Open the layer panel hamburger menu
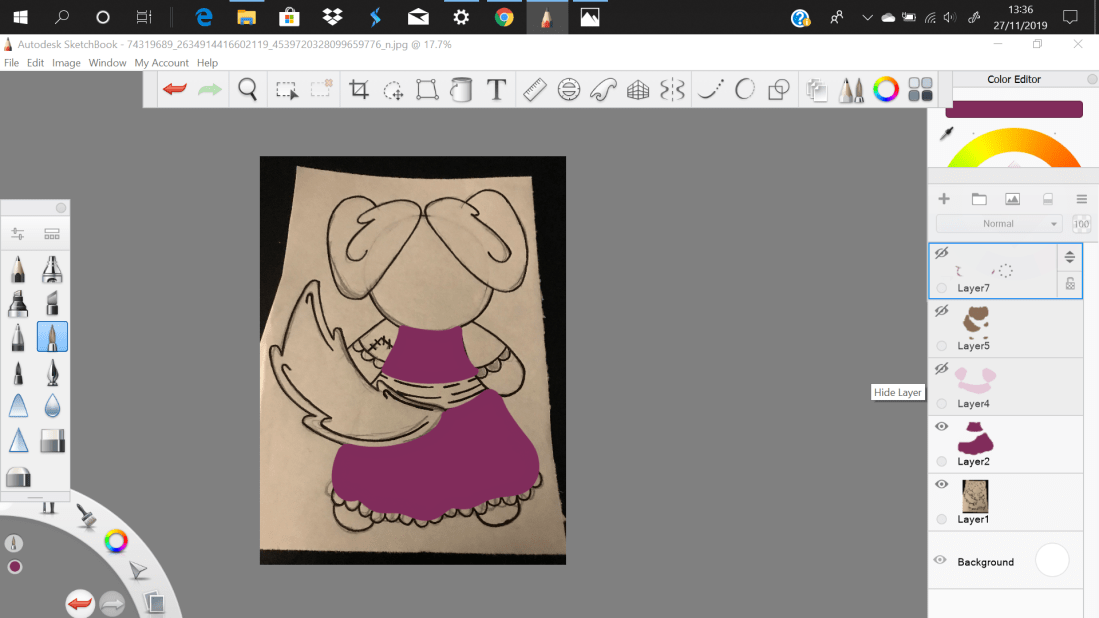The height and width of the screenshot is (618, 1099). [1081, 199]
